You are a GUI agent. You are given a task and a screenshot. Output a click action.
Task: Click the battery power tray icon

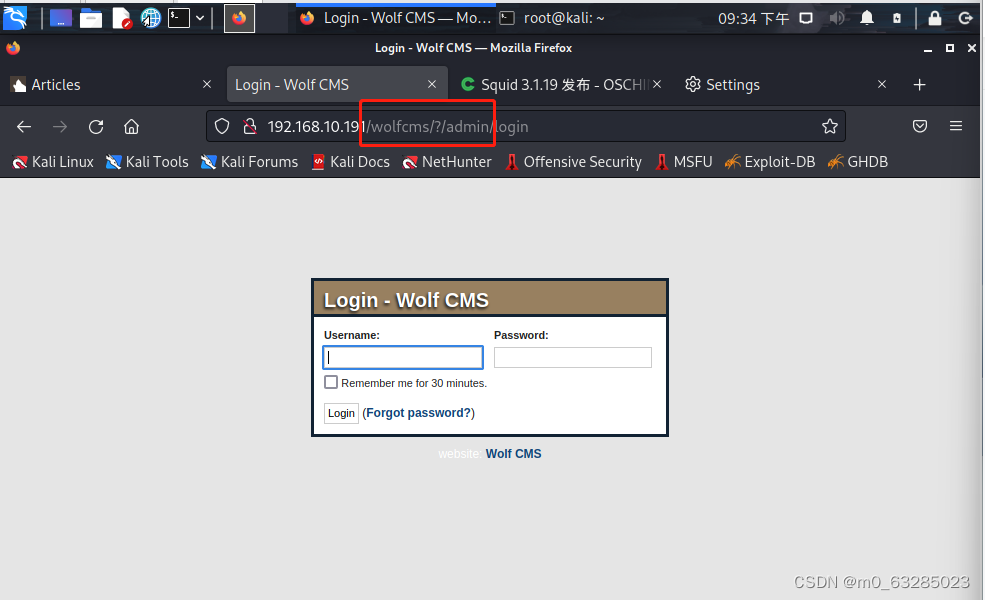pos(897,18)
